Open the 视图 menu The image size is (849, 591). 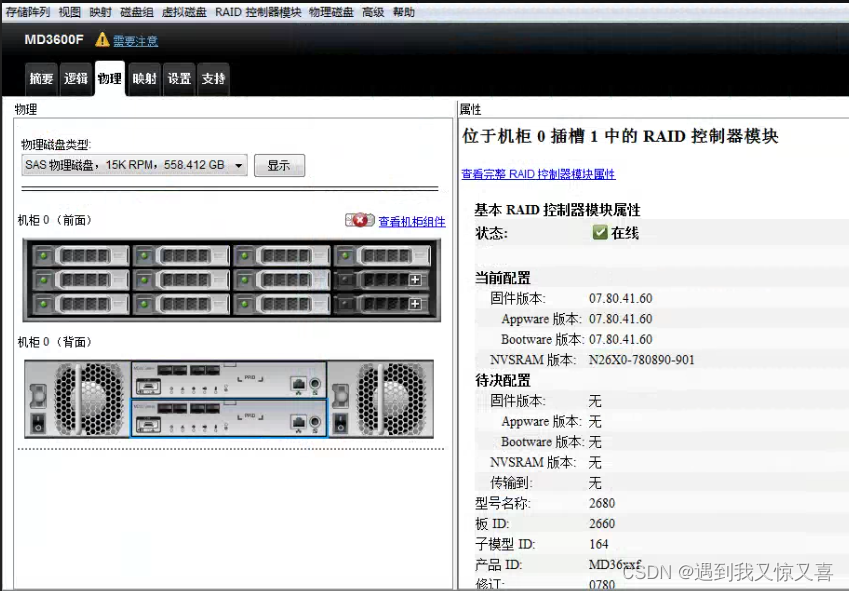(x=69, y=12)
